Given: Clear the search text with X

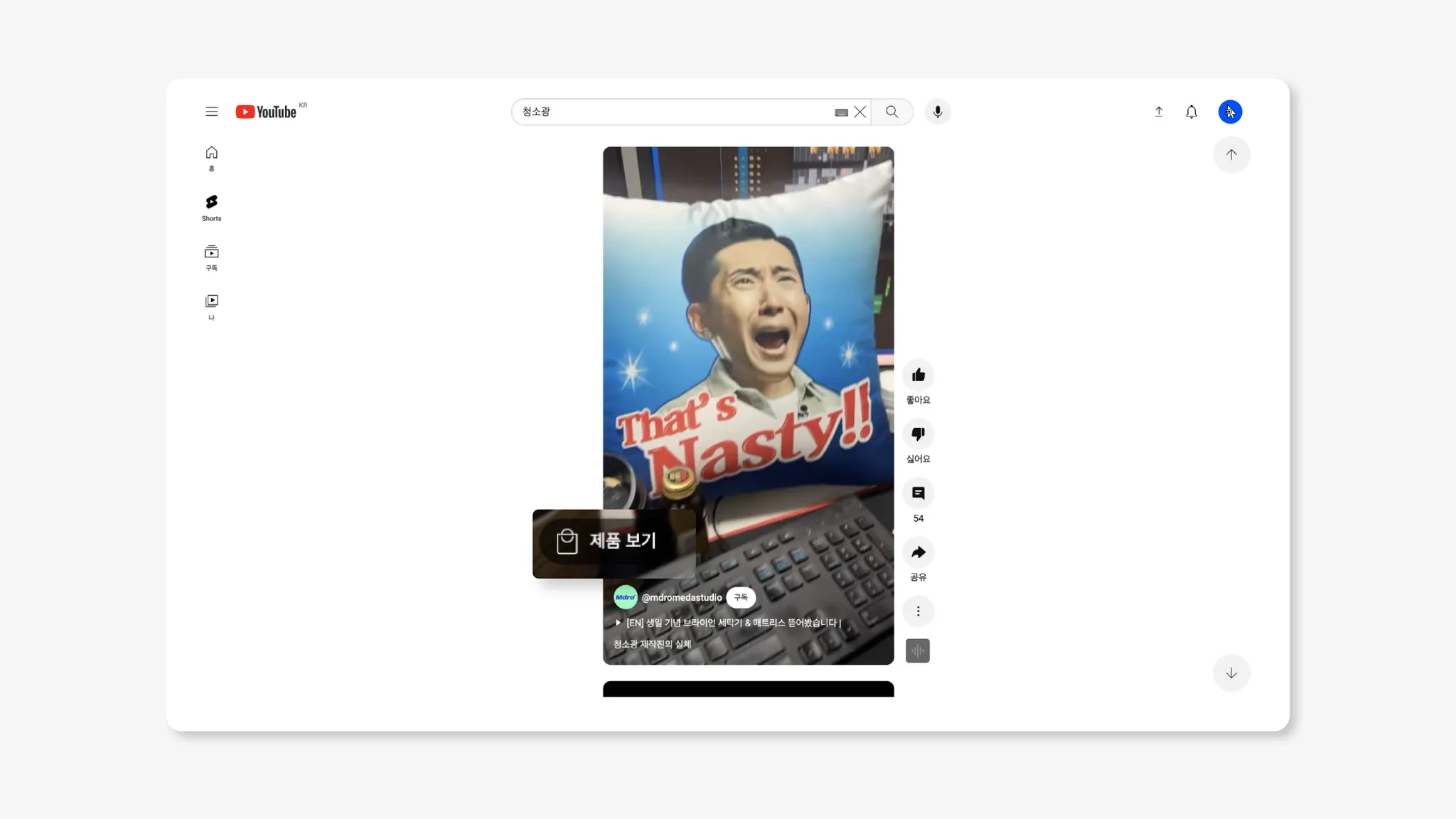Looking at the screenshot, I should pyautogui.click(x=860, y=112).
